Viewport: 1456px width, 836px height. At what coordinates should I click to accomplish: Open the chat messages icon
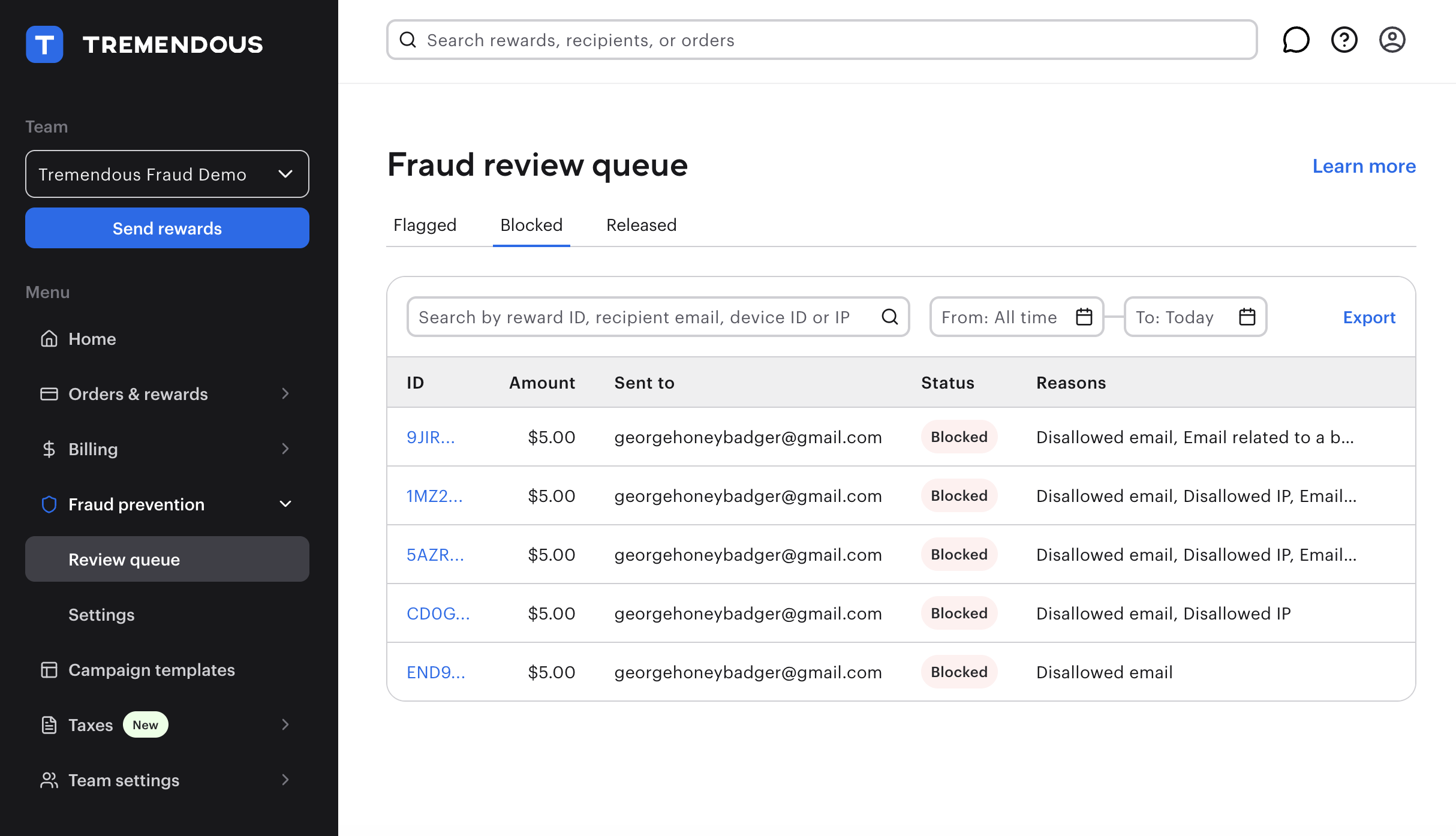pos(1295,40)
